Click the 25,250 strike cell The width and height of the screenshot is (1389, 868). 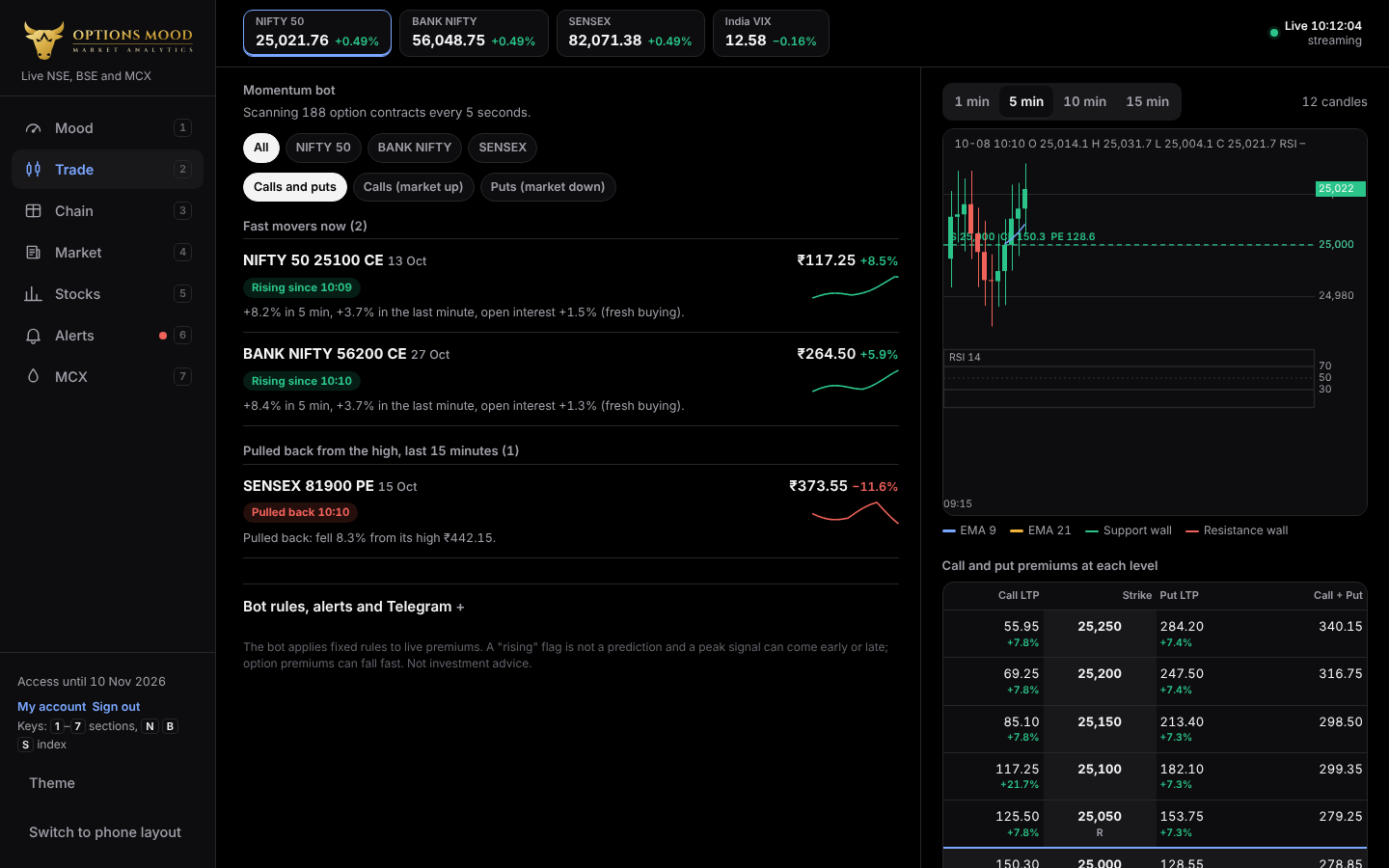click(1100, 634)
